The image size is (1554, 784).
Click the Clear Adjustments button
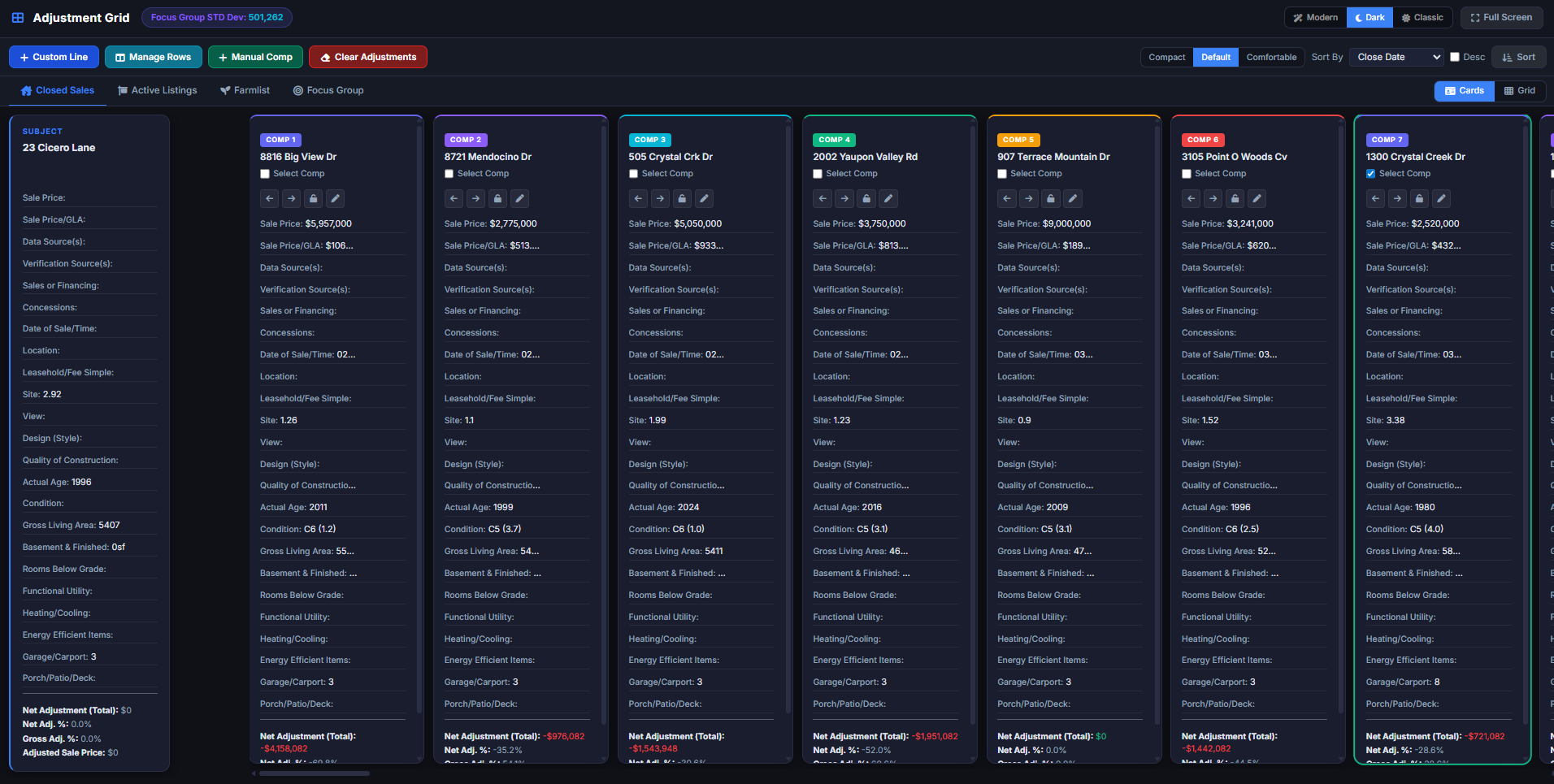pyautogui.click(x=368, y=57)
